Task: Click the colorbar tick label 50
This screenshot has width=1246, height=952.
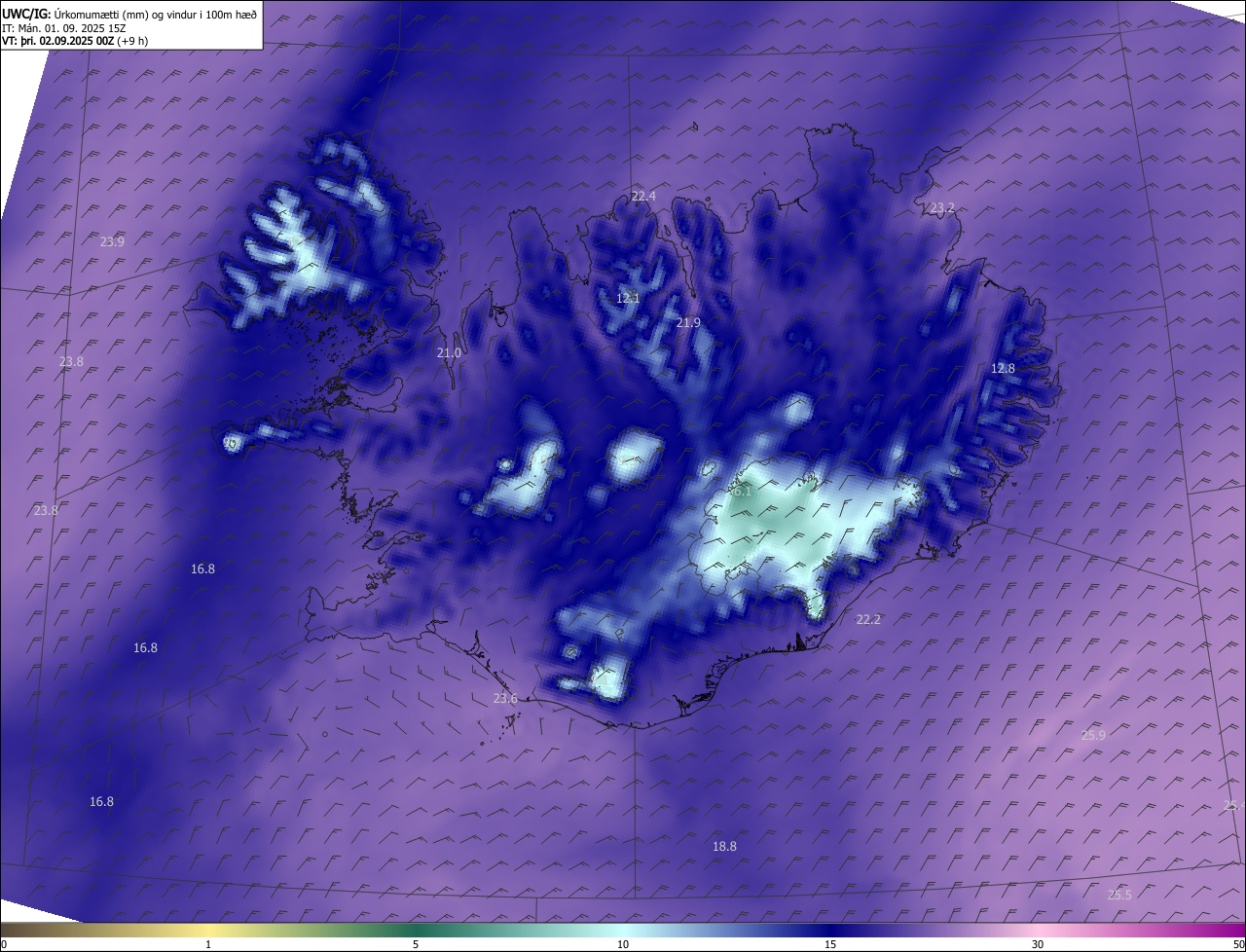Action: tap(1239, 944)
